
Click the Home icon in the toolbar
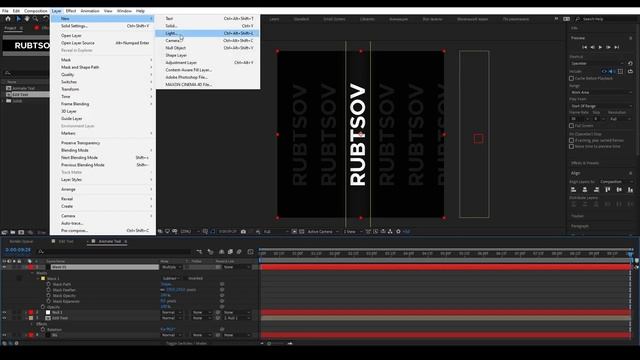coord(8,19)
